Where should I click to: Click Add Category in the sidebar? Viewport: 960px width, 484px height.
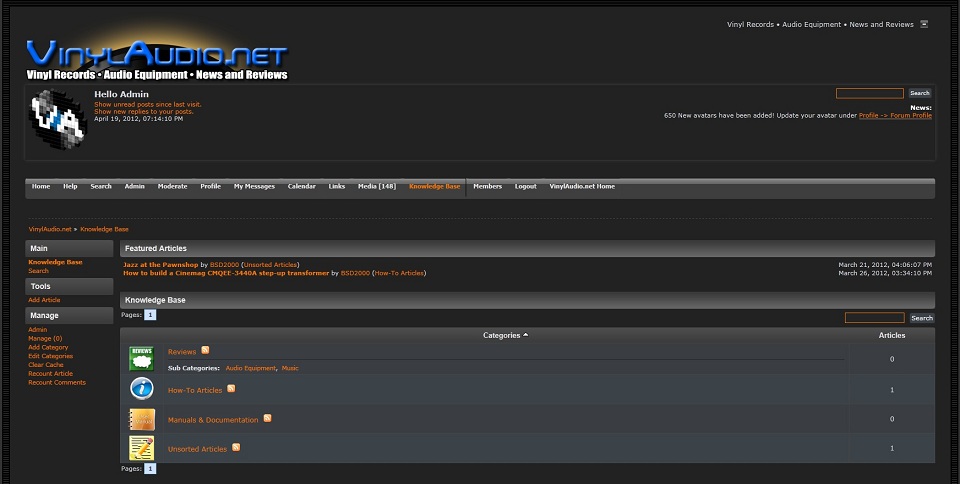[48, 347]
